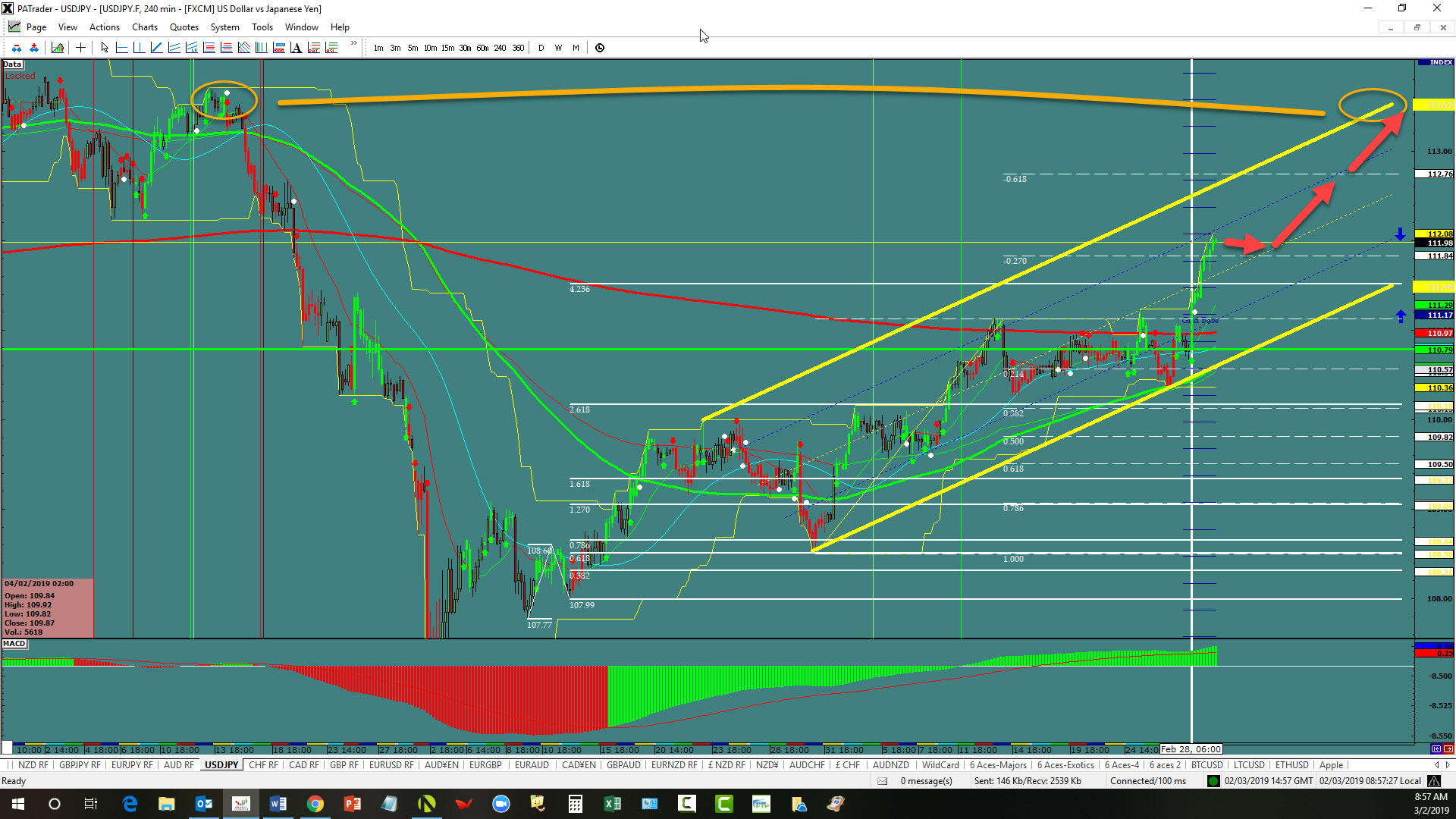Click the MACD indicator label
This screenshot has height=819, width=1456.
14,644
